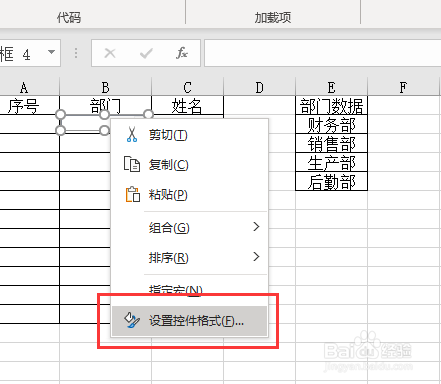Screen dimensions: 441x384
Task: Select 指定宏(N) menu entry
Action: point(189,290)
